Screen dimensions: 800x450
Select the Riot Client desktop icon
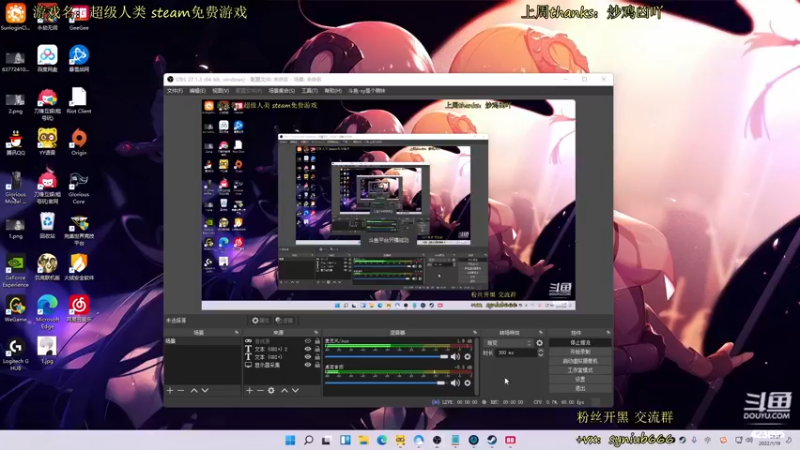(x=79, y=100)
